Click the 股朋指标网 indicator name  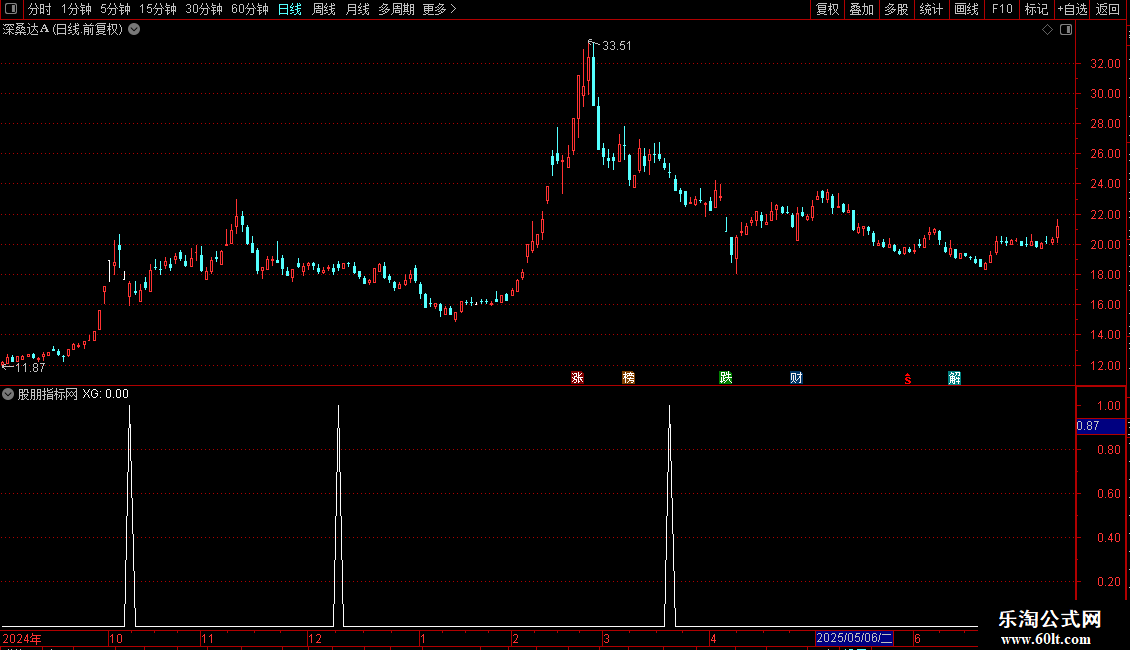[48, 394]
